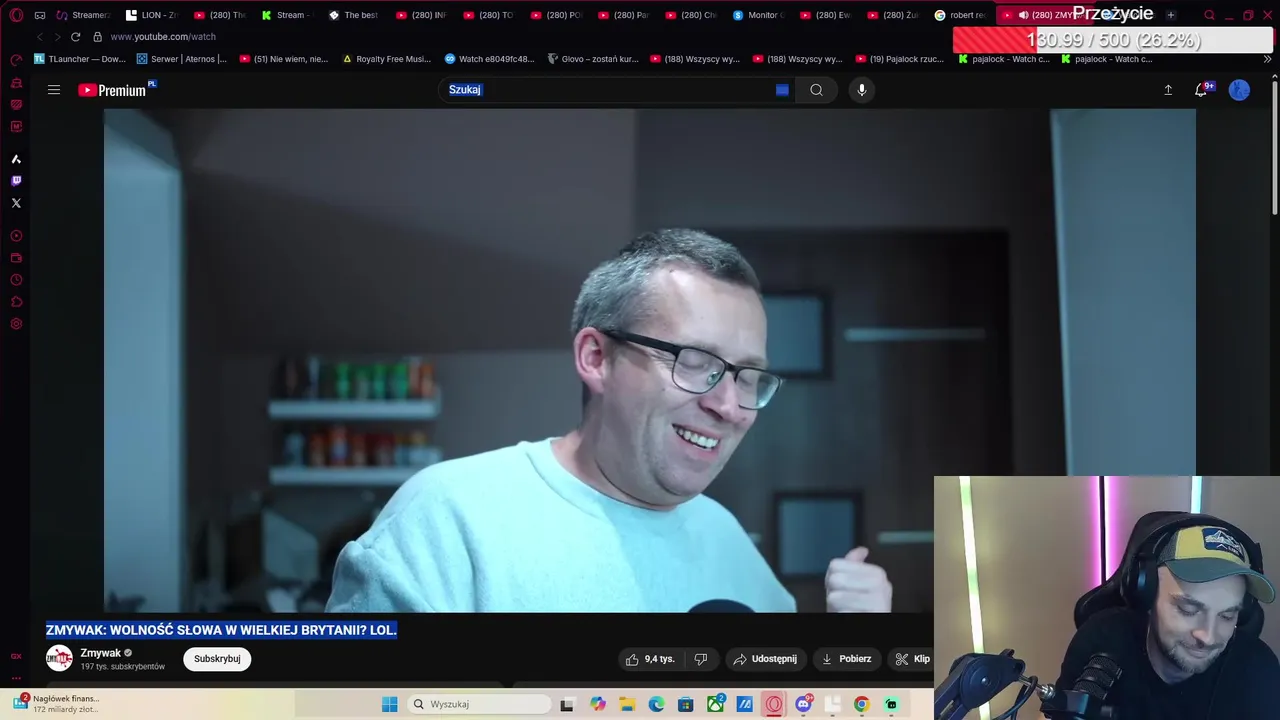
Task: Mute the playing ZMYWAK tab speaker icon
Action: pyautogui.click(x=1023, y=15)
